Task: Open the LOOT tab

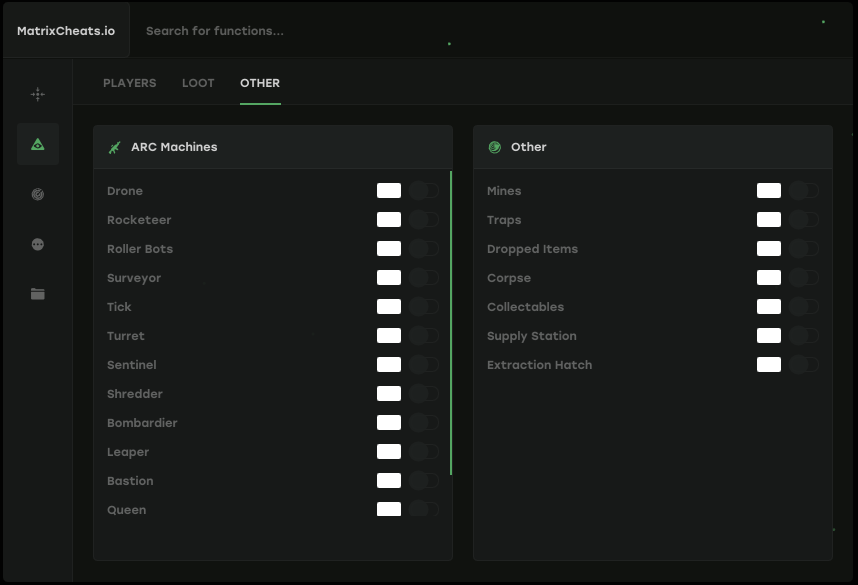Action: 197,83
